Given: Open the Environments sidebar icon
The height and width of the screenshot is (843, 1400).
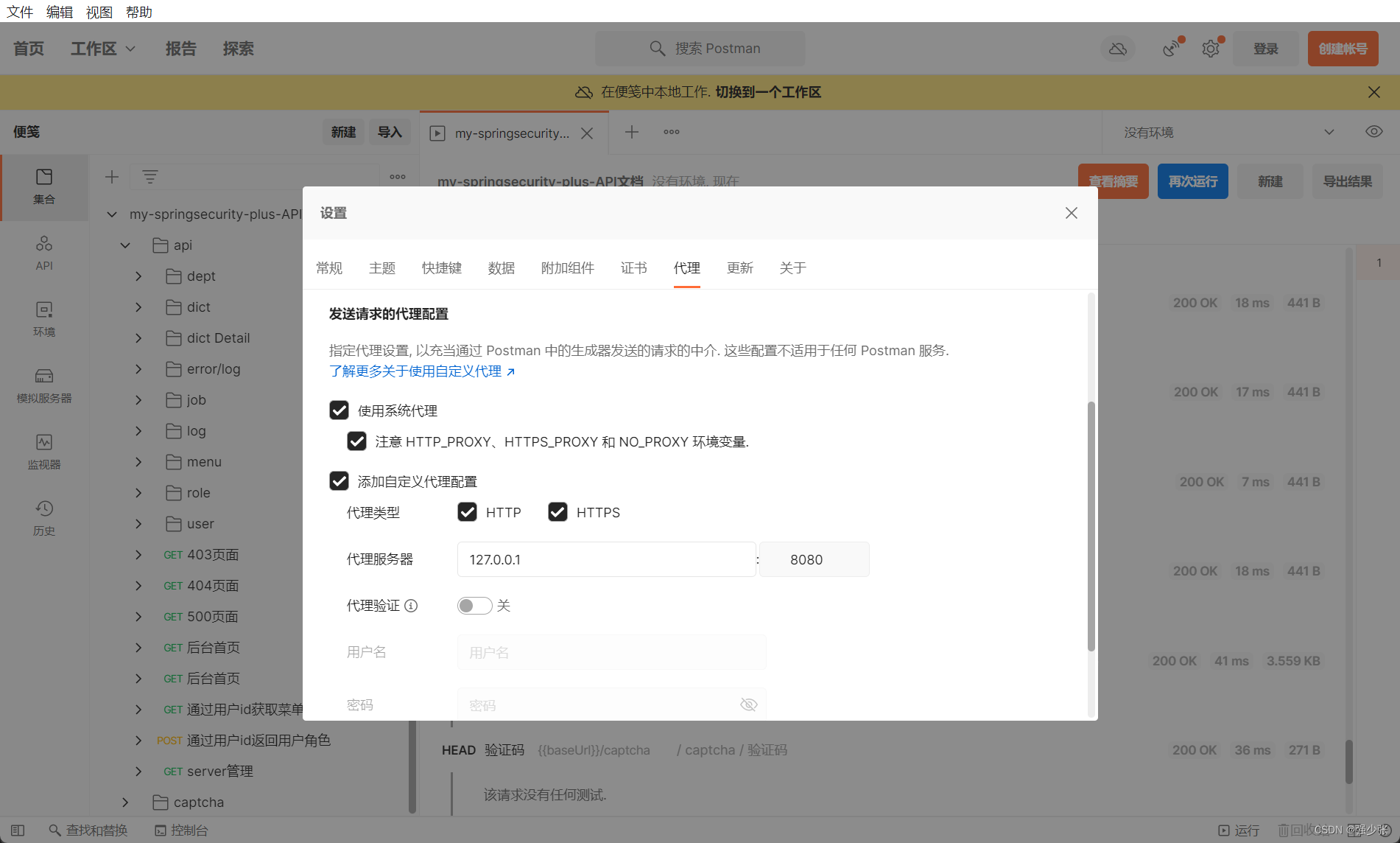Looking at the screenshot, I should [44, 319].
